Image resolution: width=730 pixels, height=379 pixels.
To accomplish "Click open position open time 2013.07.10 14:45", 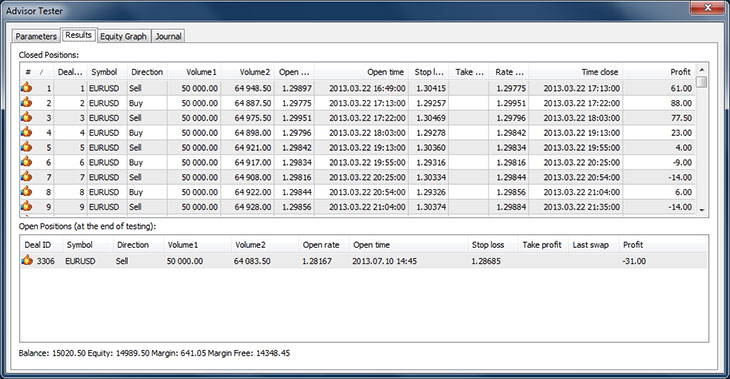I will click(385, 261).
